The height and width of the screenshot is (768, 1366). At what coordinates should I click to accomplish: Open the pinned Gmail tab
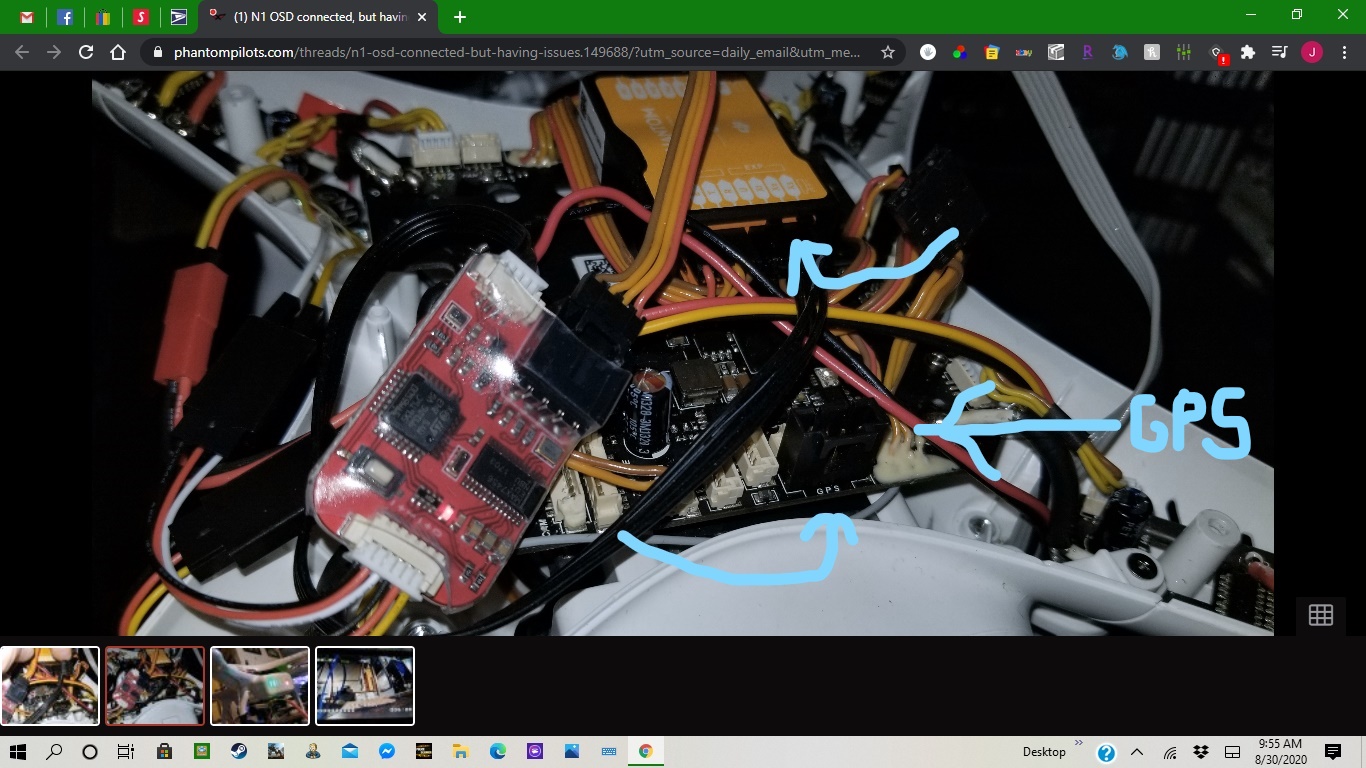[x=27, y=17]
